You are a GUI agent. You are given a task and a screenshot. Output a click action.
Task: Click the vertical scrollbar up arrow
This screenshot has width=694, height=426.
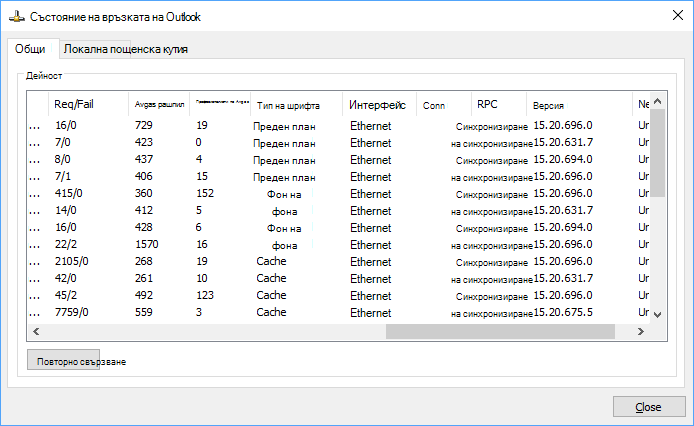[658, 101]
